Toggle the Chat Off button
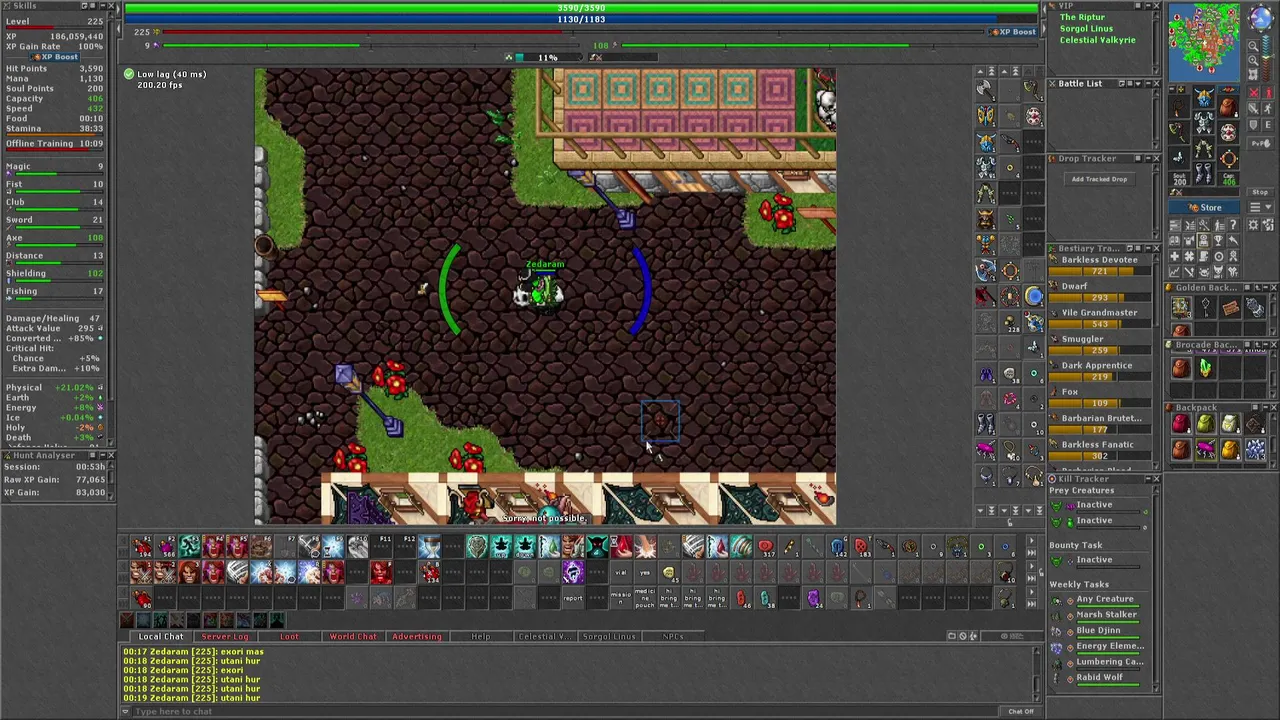The height and width of the screenshot is (720, 1280). pos(1021,711)
